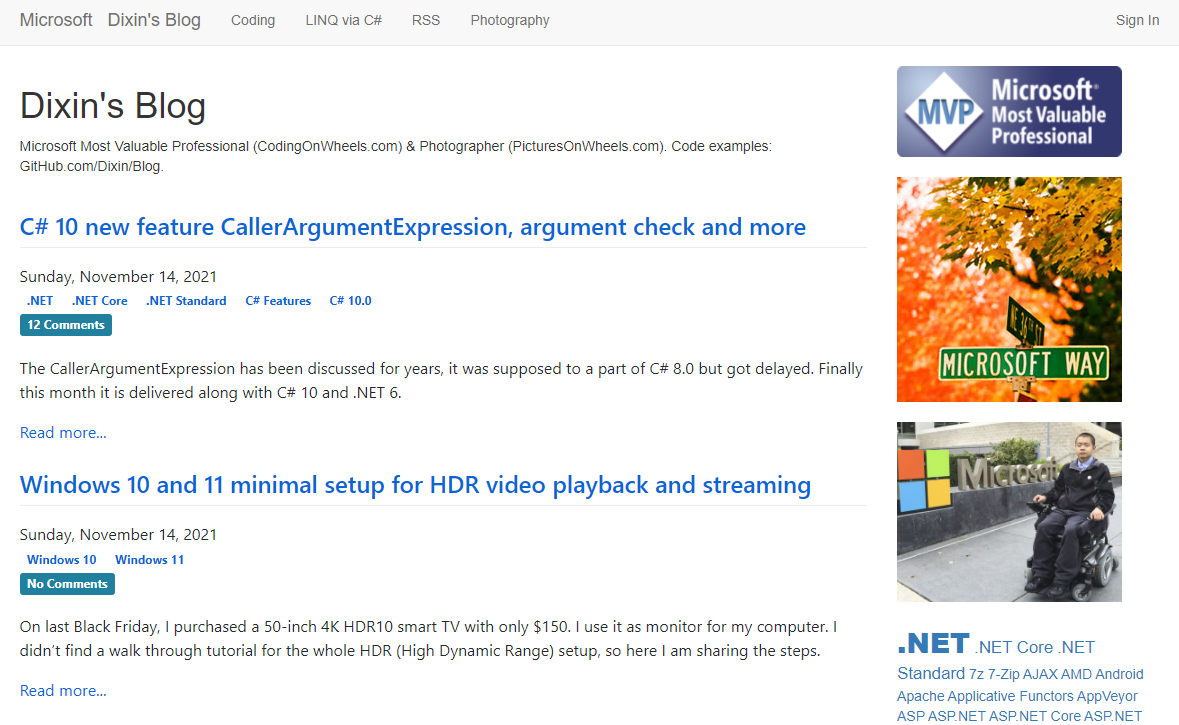Click the photo of man at Microsoft sign

[1009, 511]
